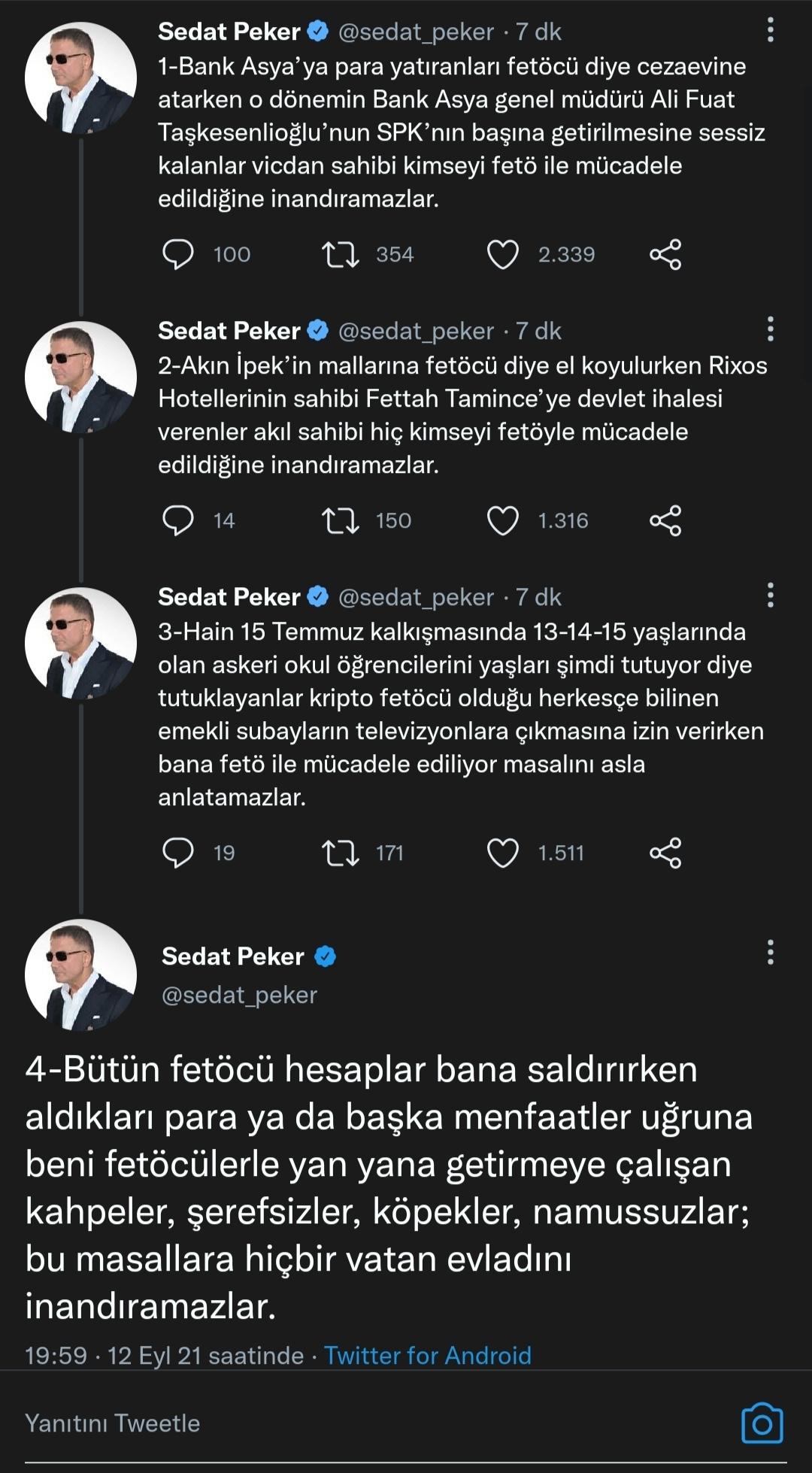This screenshot has width=812, height=1473.
Task: Like the tweet with 1.316 likes
Action: pos(503,520)
